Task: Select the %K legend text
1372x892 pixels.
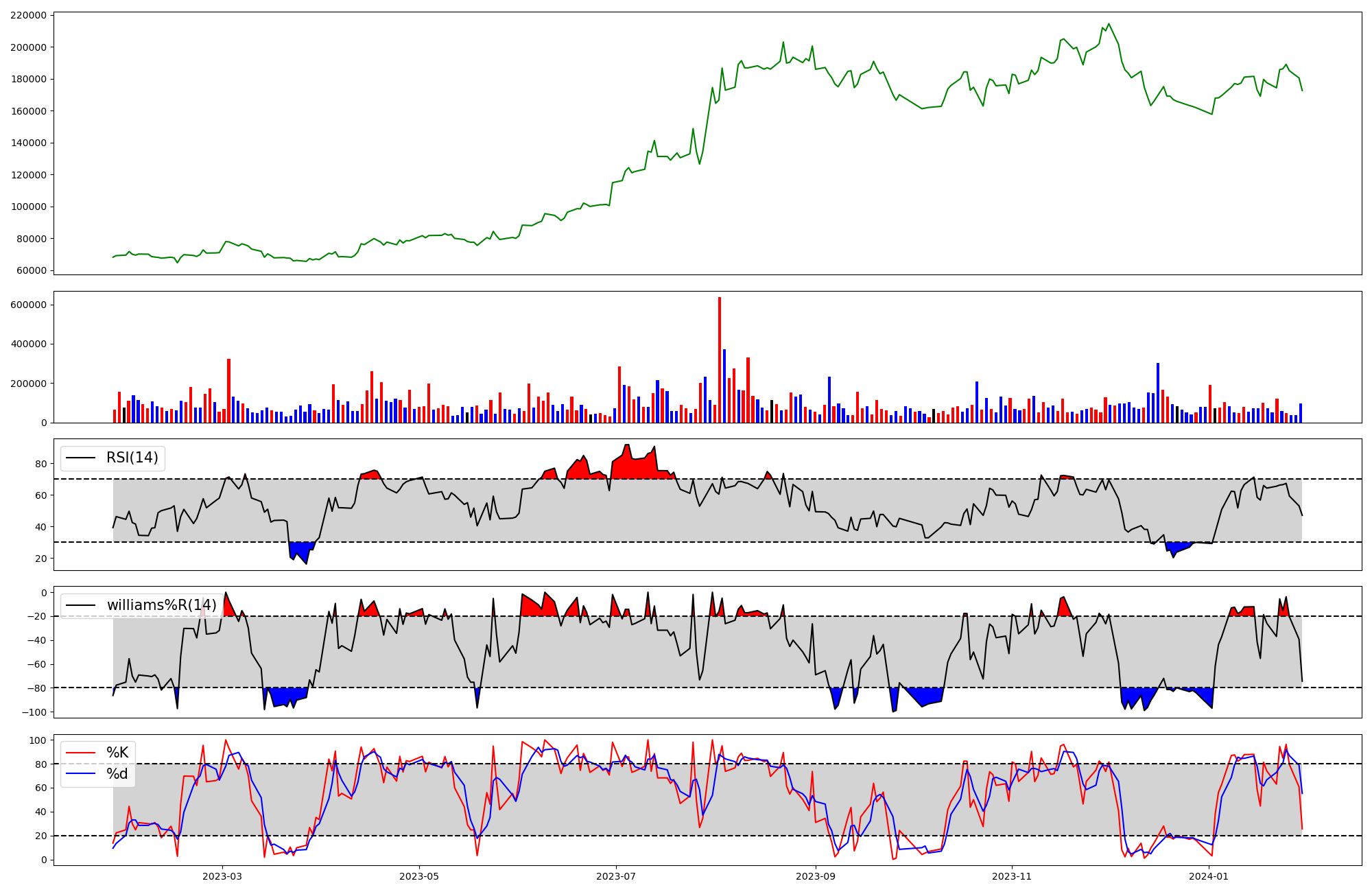Action: [117, 753]
